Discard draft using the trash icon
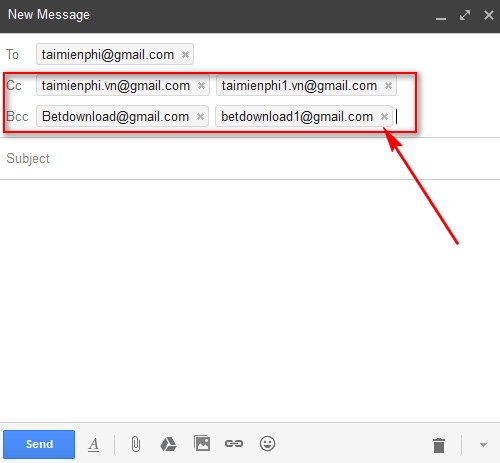The height and width of the screenshot is (463, 500). (x=439, y=445)
